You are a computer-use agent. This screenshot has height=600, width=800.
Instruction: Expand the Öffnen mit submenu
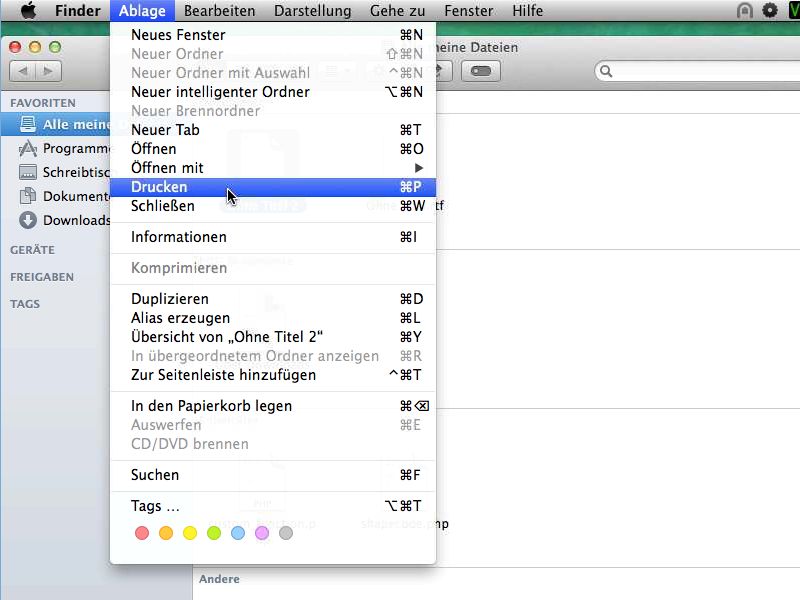click(273, 168)
